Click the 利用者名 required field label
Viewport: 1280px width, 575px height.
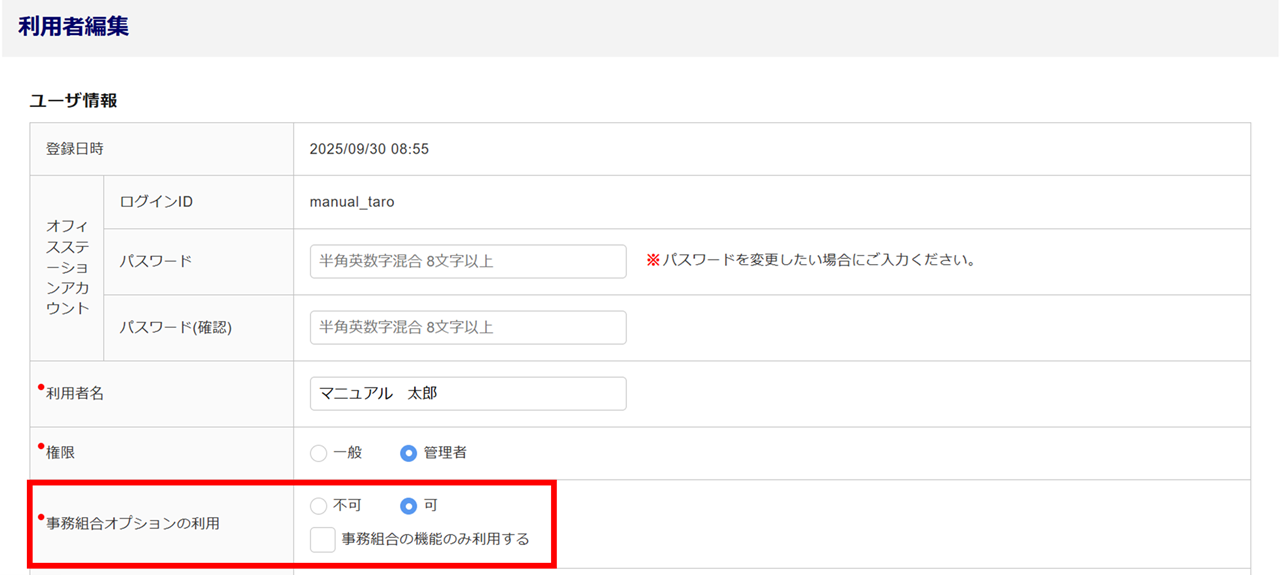click(x=75, y=394)
